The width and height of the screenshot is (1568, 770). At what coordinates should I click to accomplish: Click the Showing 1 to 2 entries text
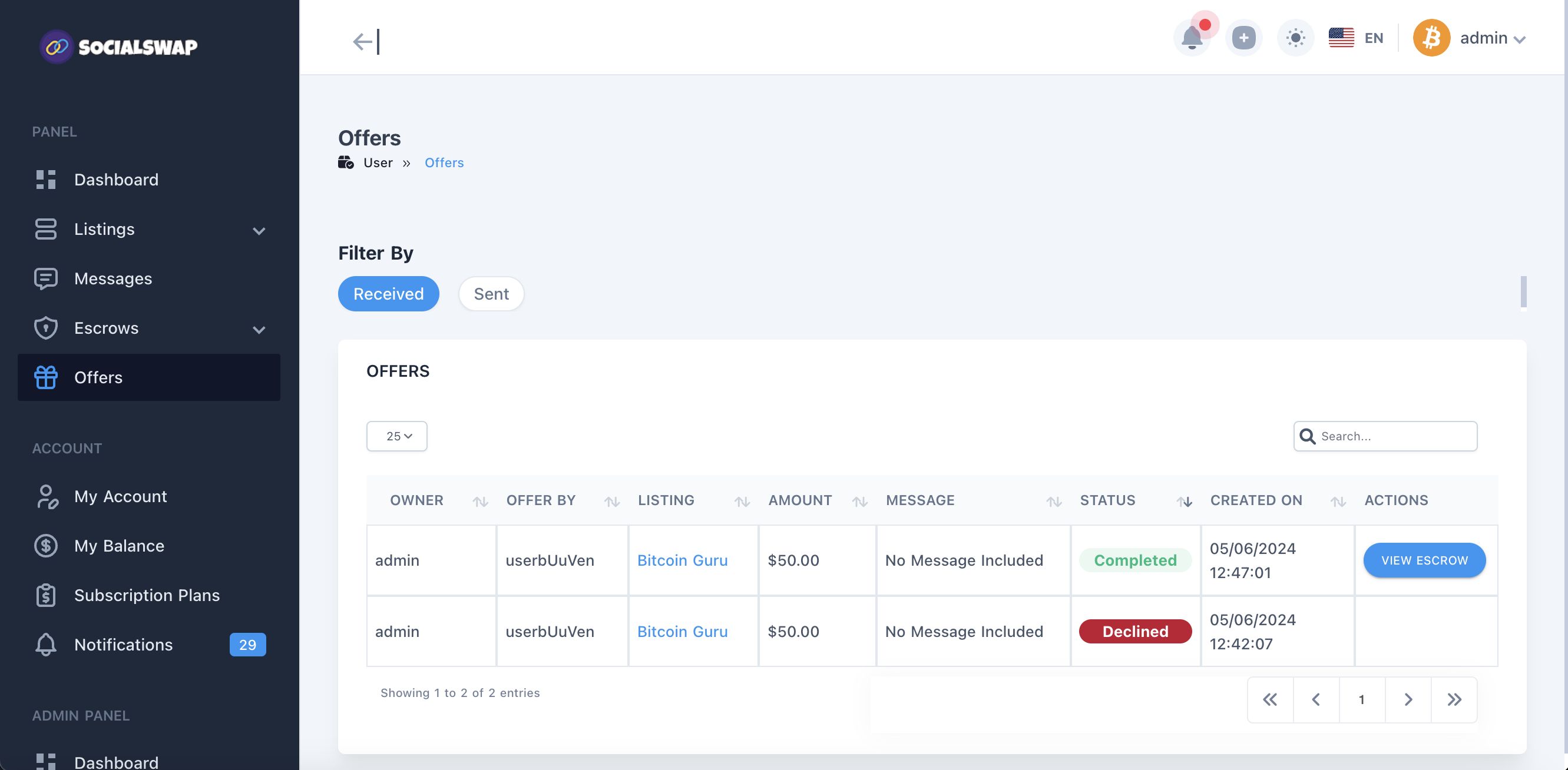tap(460, 693)
